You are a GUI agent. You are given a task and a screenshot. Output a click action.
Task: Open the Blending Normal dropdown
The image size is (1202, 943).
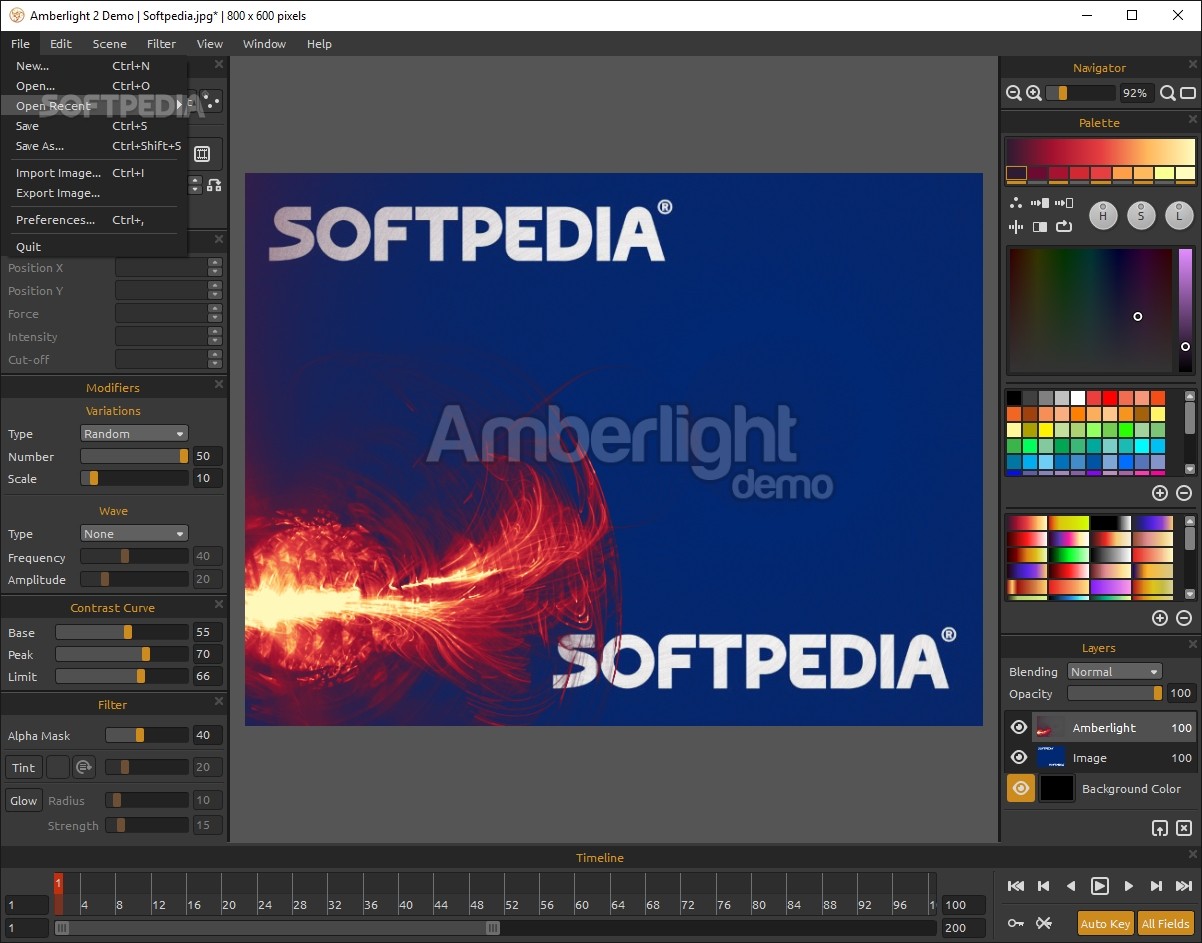pos(1114,671)
